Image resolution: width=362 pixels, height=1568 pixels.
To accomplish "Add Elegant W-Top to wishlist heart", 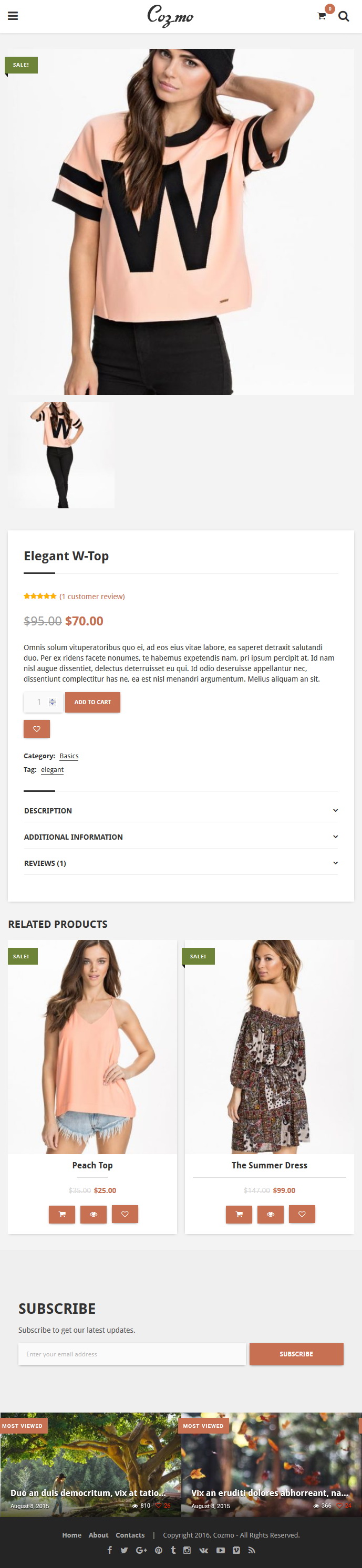I will click(x=37, y=729).
